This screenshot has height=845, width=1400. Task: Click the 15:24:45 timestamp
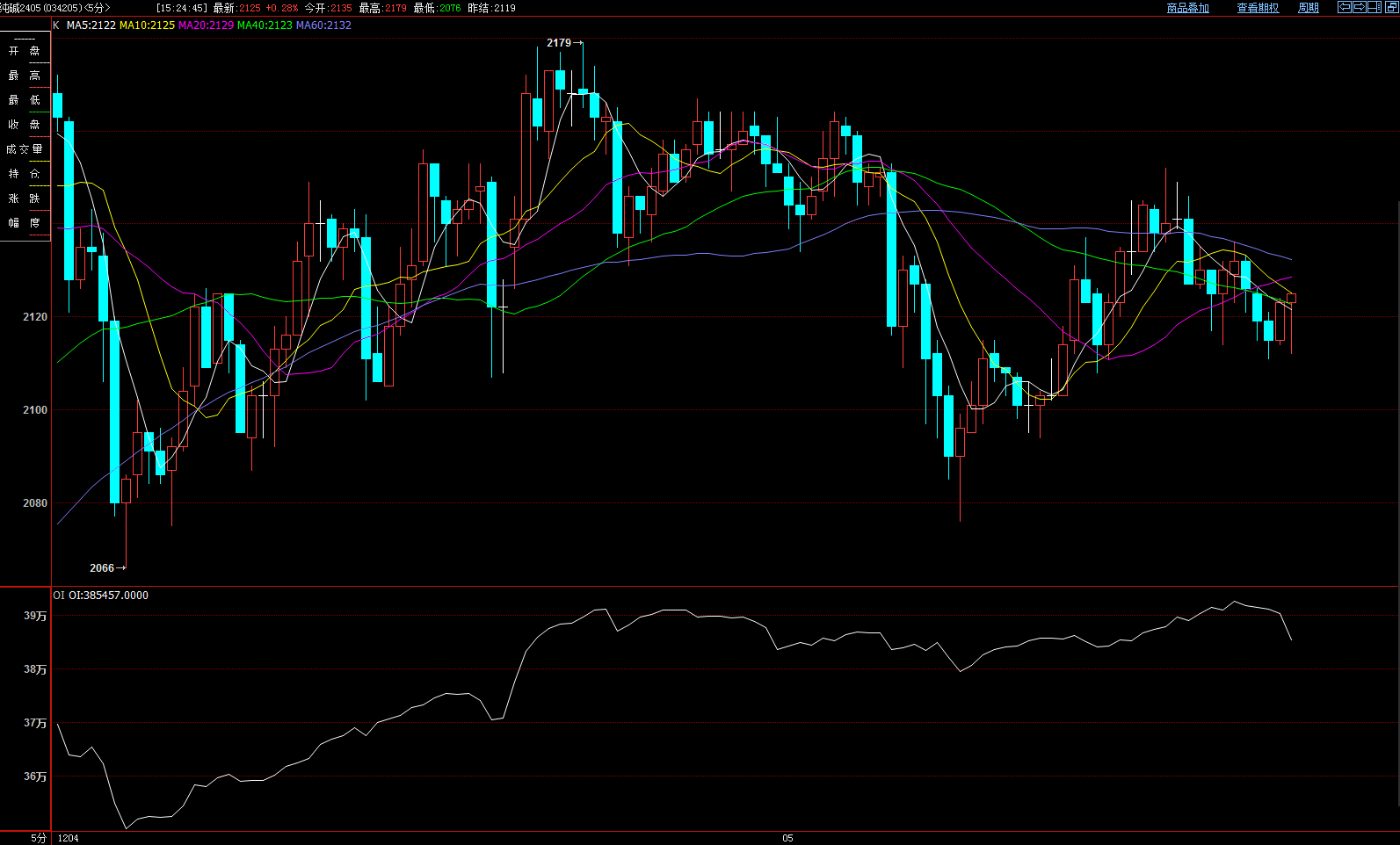(x=182, y=8)
